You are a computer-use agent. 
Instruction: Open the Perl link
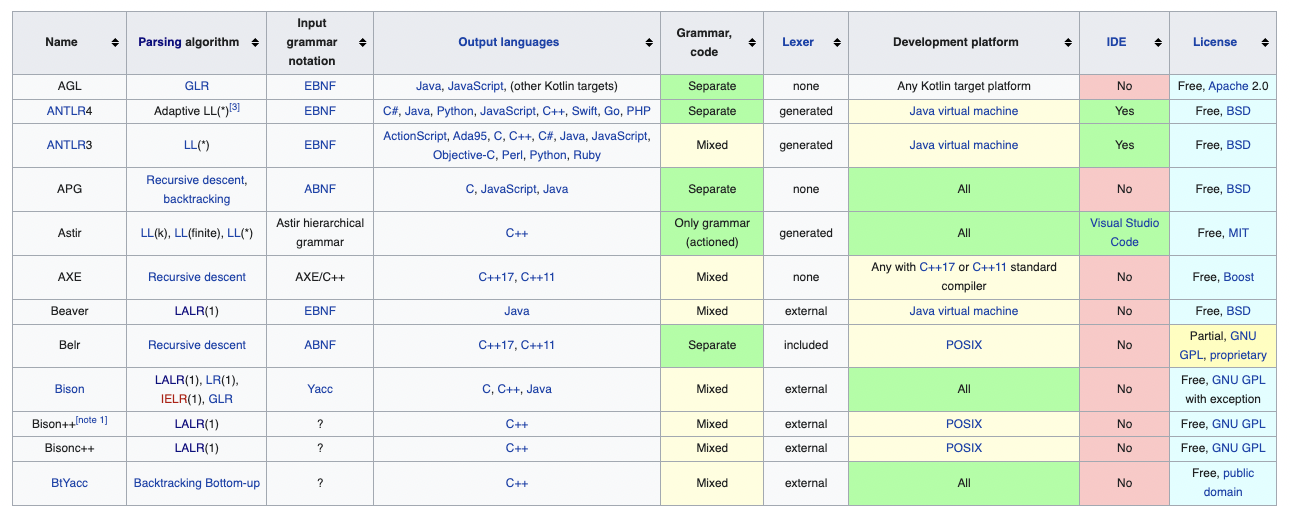coord(512,155)
